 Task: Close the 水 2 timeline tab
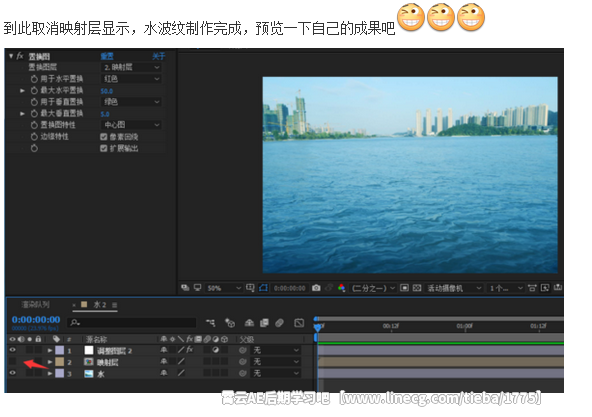pos(74,305)
